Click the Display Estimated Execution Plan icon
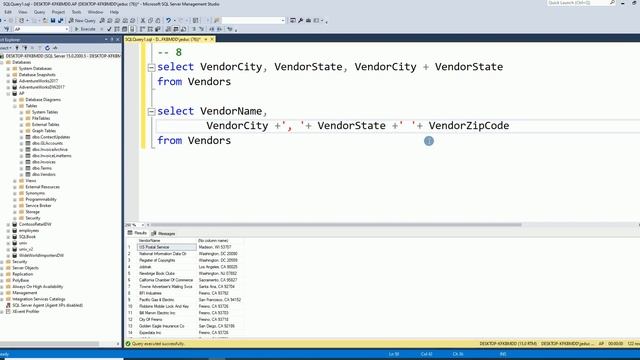This screenshot has width=640, height=360. tap(117, 29)
